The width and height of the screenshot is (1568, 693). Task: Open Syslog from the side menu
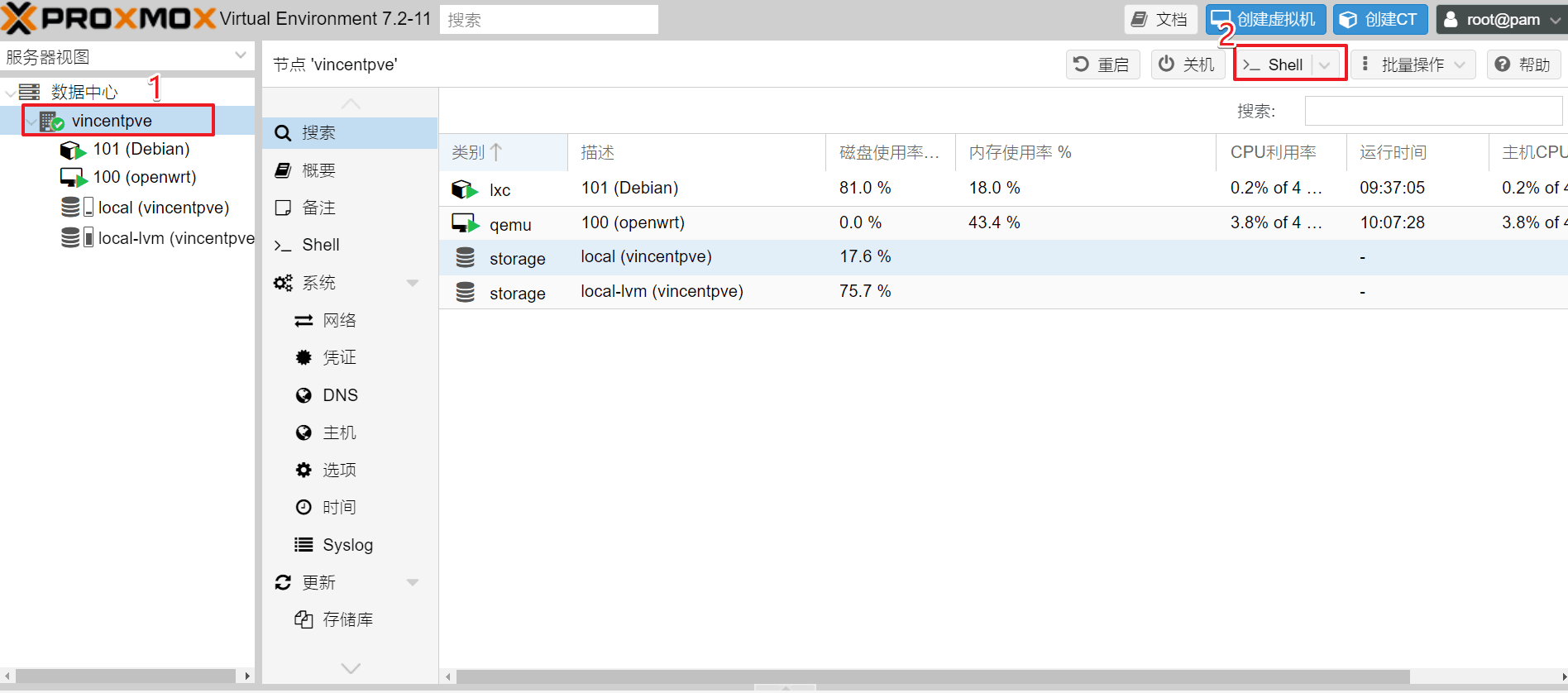(x=347, y=545)
